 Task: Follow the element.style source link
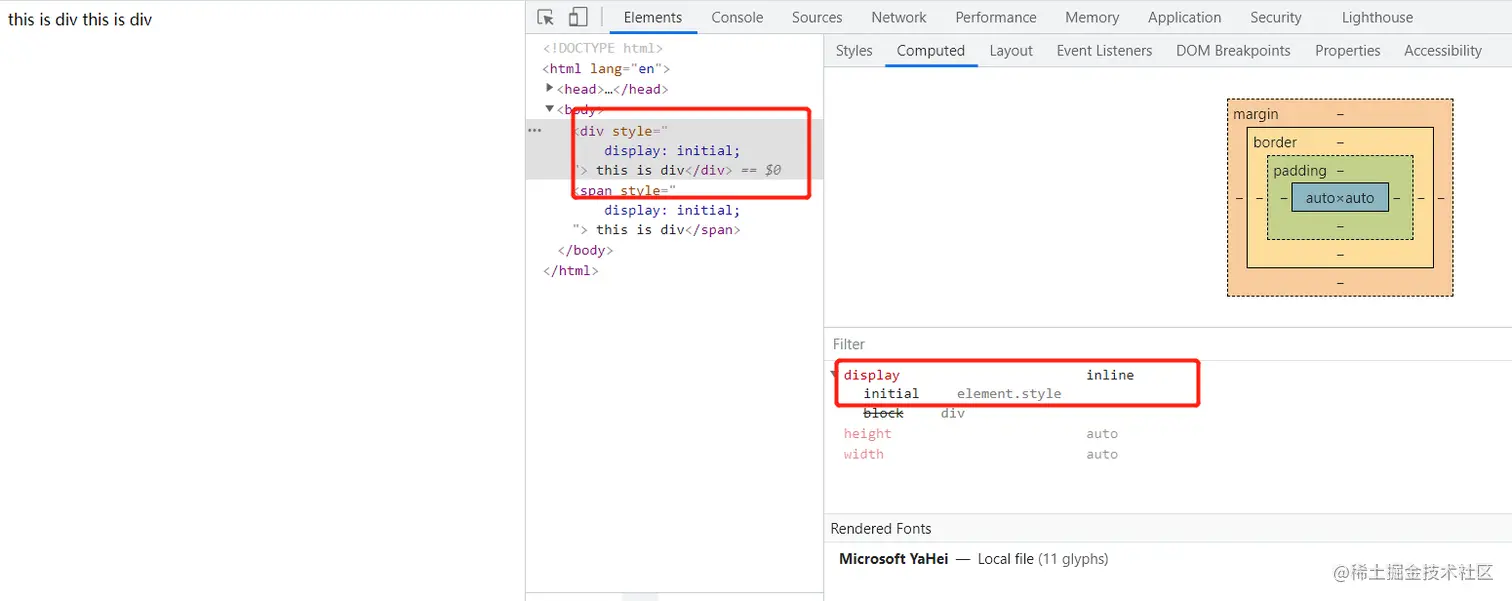point(1009,394)
